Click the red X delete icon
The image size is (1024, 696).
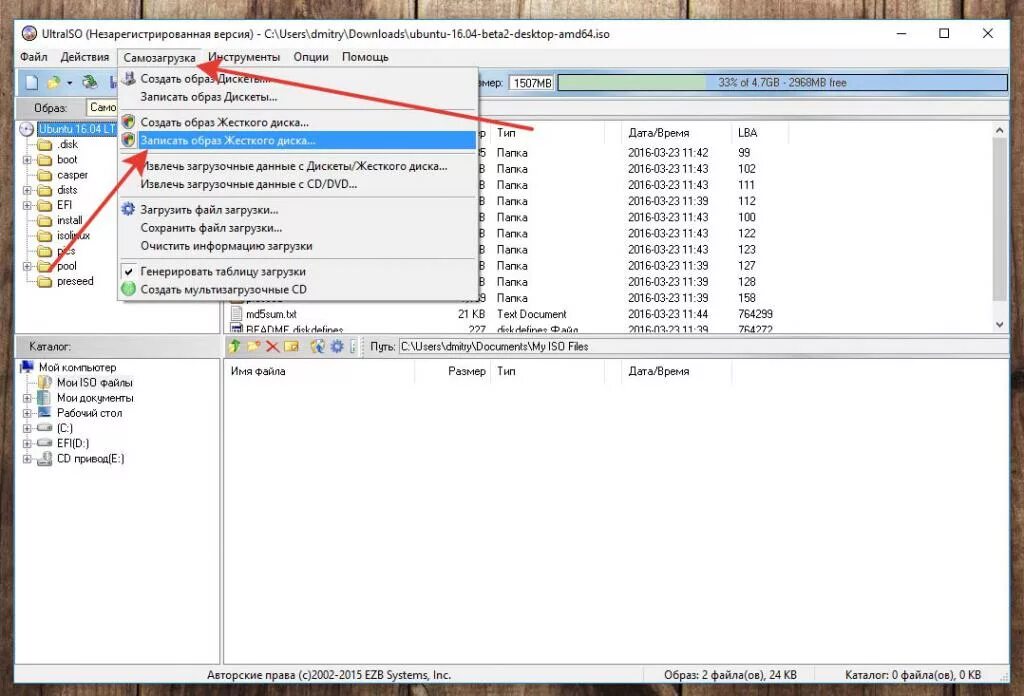272,346
